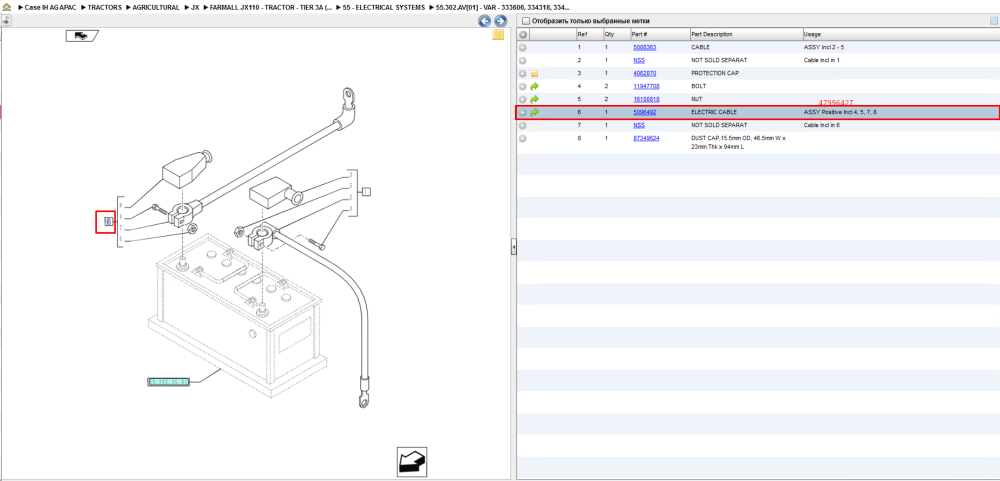The height and width of the screenshot is (481, 1000).
Task: Collapse the parts list panel with the splitter arrow
Action: [x=513, y=248]
